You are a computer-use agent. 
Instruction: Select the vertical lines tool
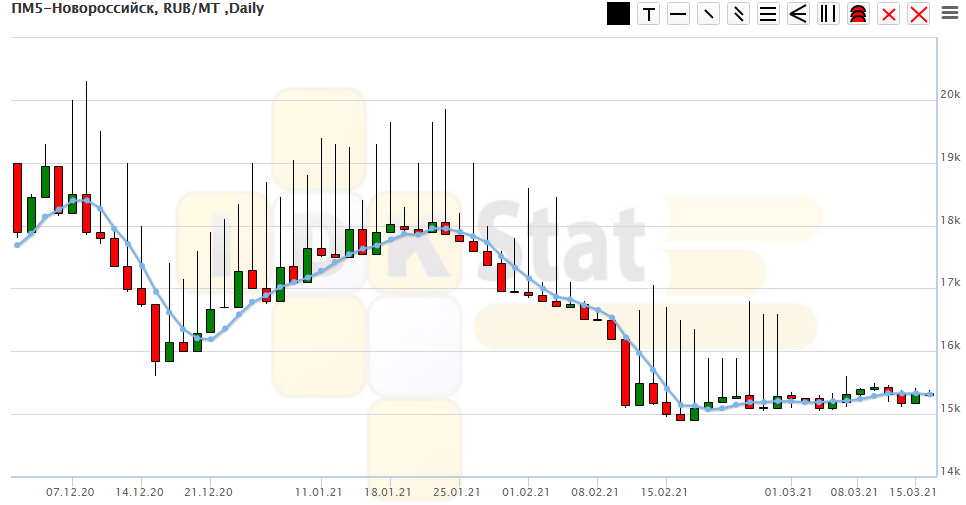[x=828, y=14]
